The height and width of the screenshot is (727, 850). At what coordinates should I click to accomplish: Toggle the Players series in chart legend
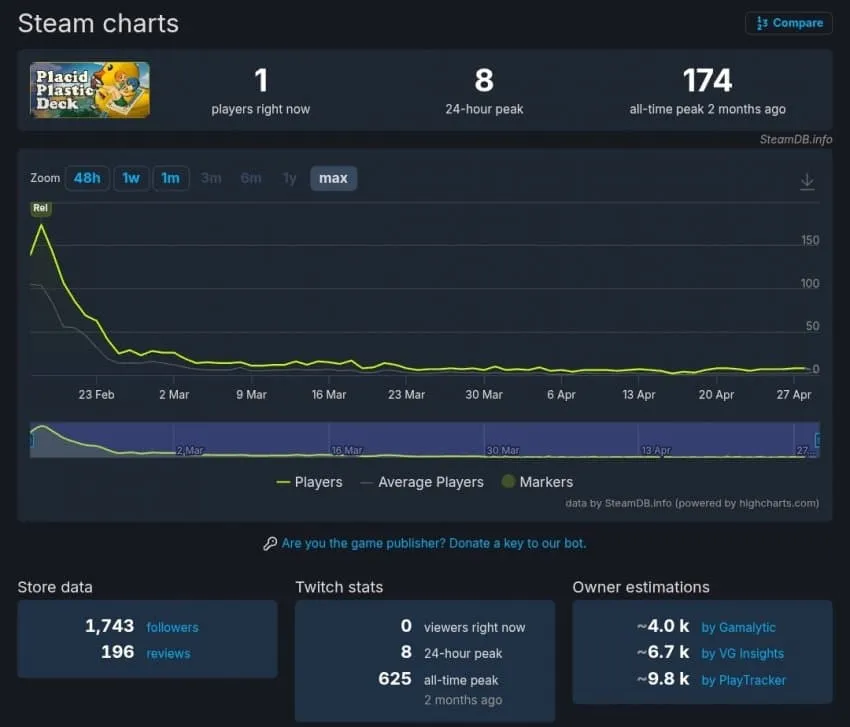310,482
